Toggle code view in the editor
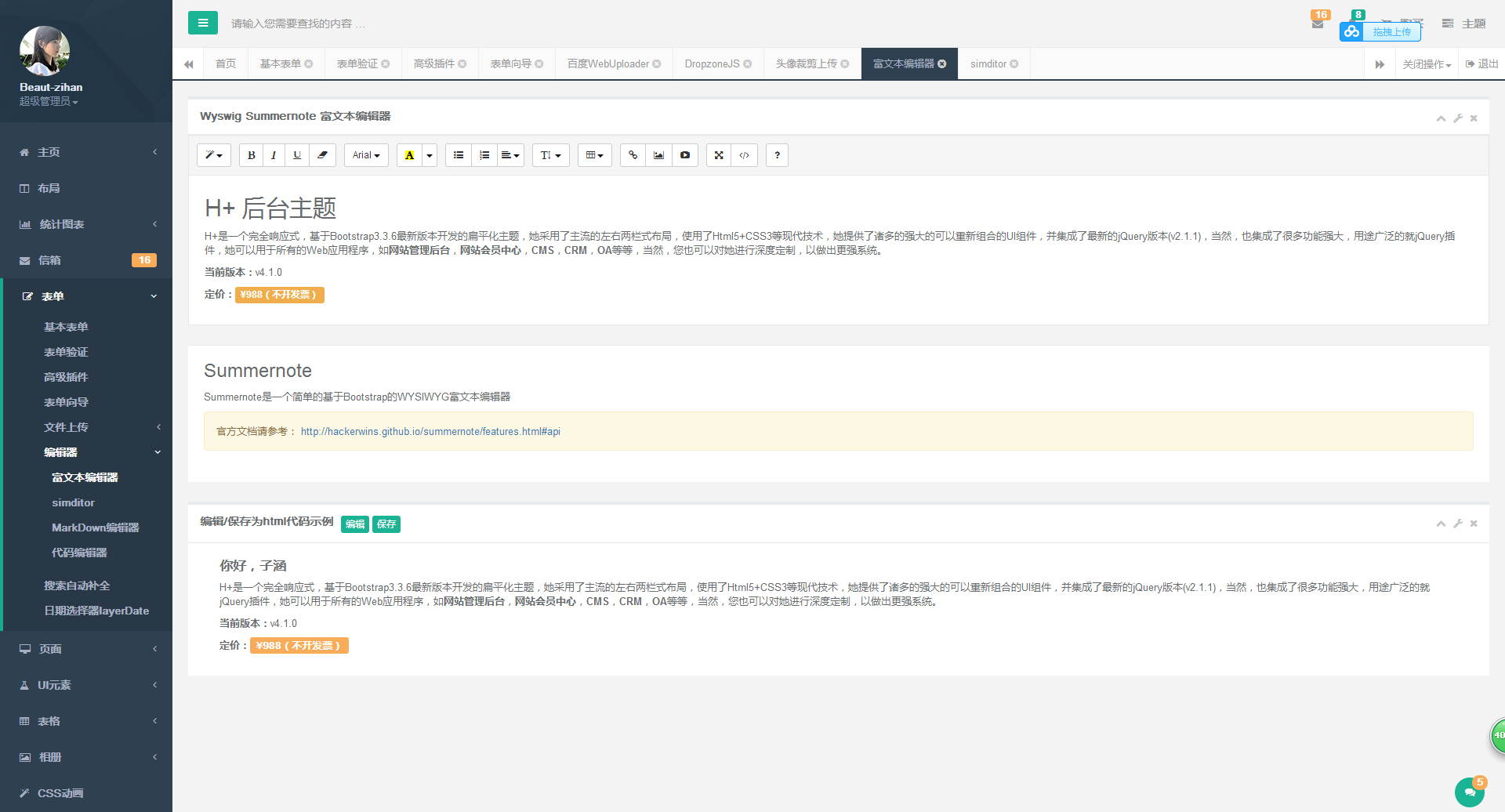Image resolution: width=1505 pixels, height=812 pixels. (x=745, y=155)
